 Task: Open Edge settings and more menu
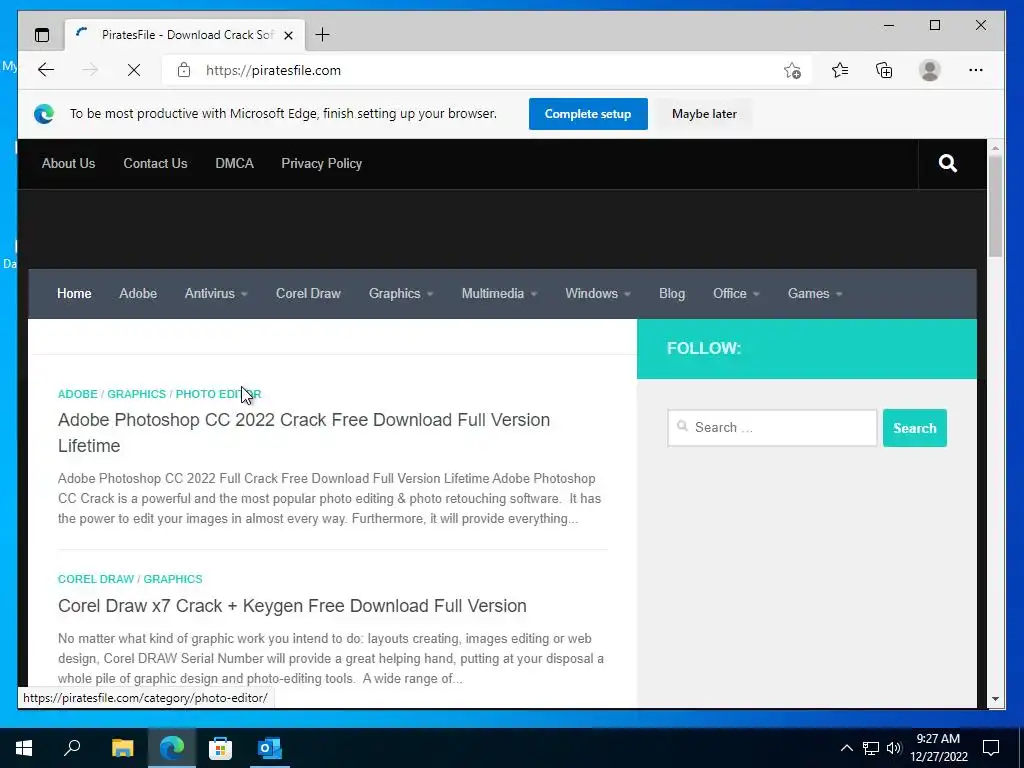tap(976, 70)
